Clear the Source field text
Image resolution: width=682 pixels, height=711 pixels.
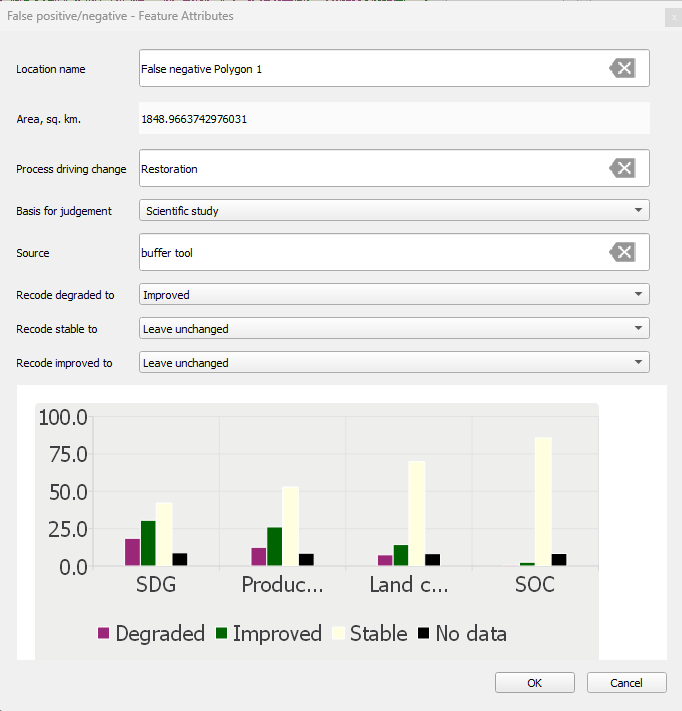[x=622, y=253]
